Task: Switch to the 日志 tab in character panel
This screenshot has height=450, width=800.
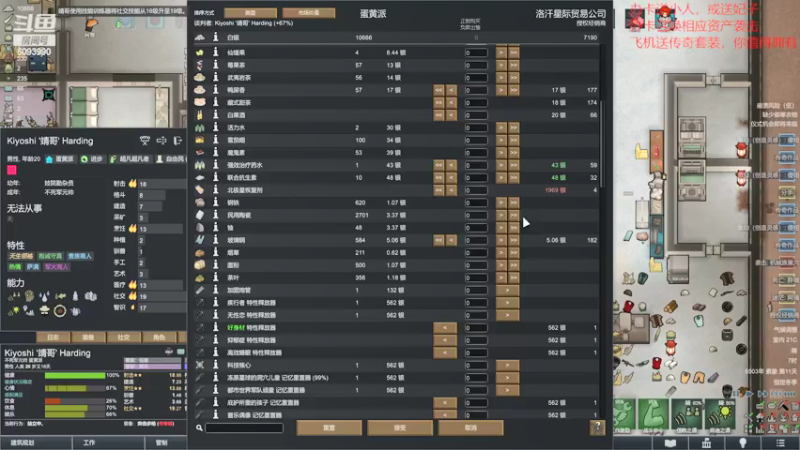Action: pyautogui.click(x=53, y=337)
